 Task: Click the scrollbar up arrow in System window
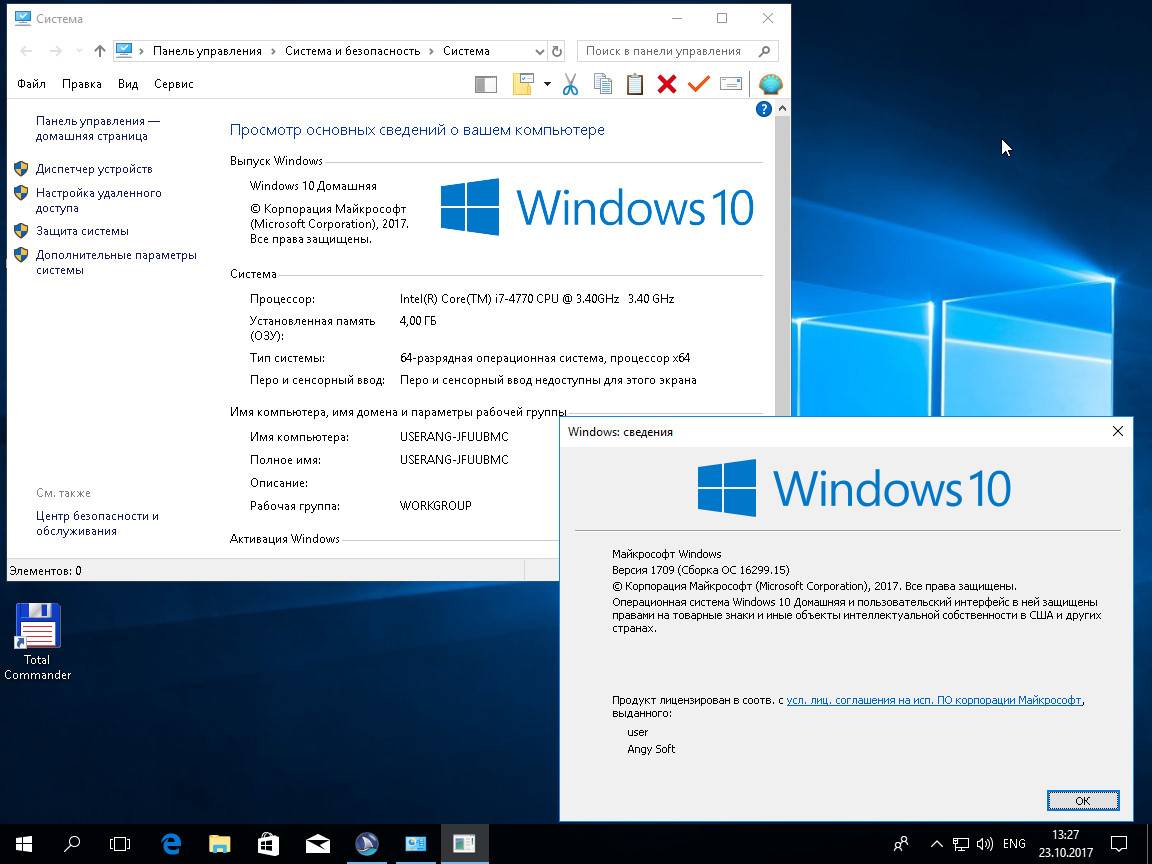(x=782, y=109)
